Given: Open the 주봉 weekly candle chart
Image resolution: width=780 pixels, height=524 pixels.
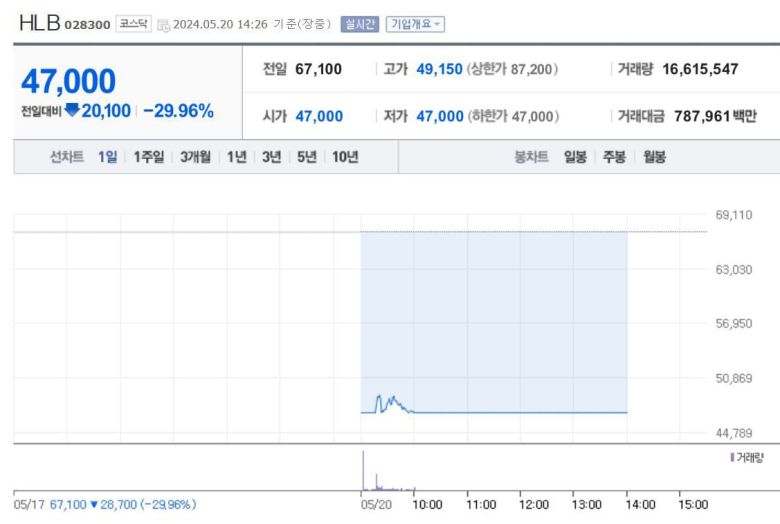Looking at the screenshot, I should 614,157.
